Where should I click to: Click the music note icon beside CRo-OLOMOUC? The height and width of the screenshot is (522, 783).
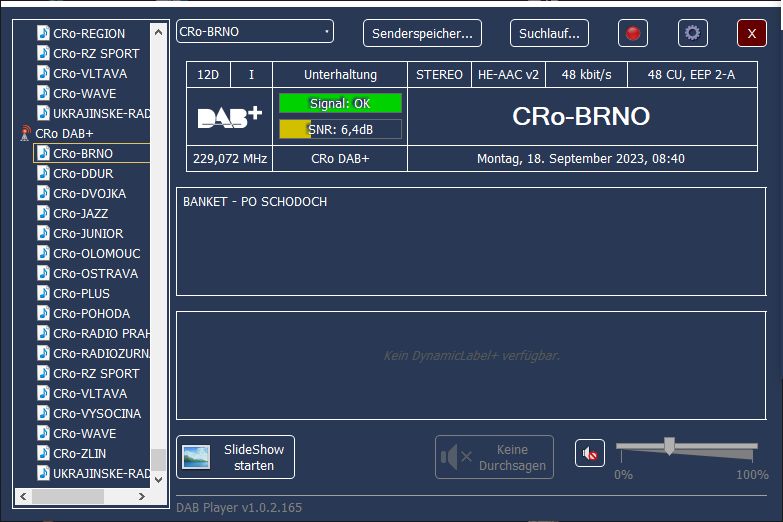pyautogui.click(x=43, y=253)
